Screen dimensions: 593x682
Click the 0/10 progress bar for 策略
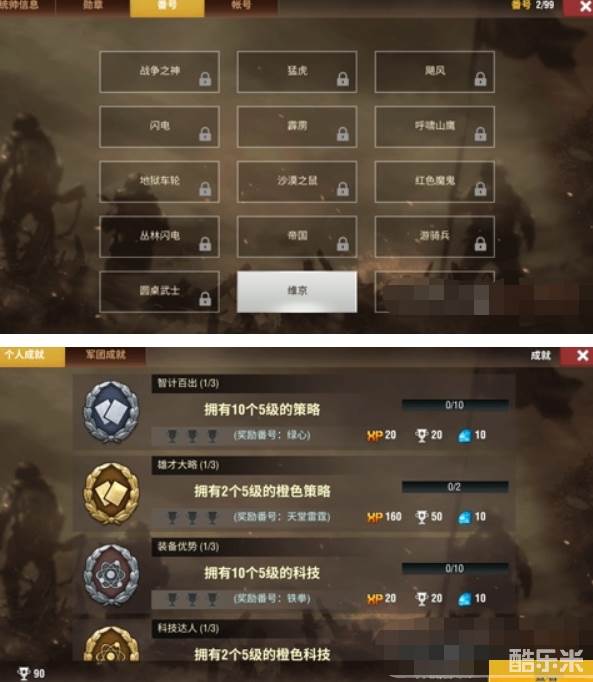click(455, 405)
